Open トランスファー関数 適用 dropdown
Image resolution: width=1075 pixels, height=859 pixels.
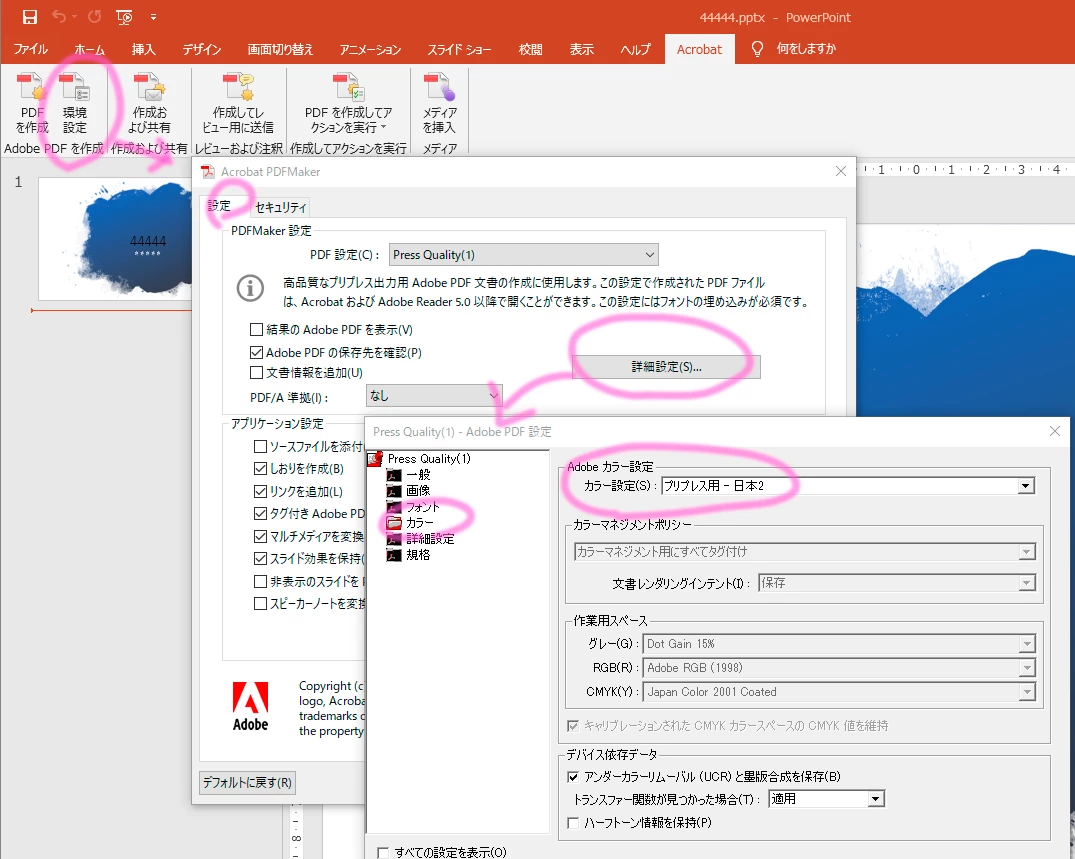tap(826, 799)
